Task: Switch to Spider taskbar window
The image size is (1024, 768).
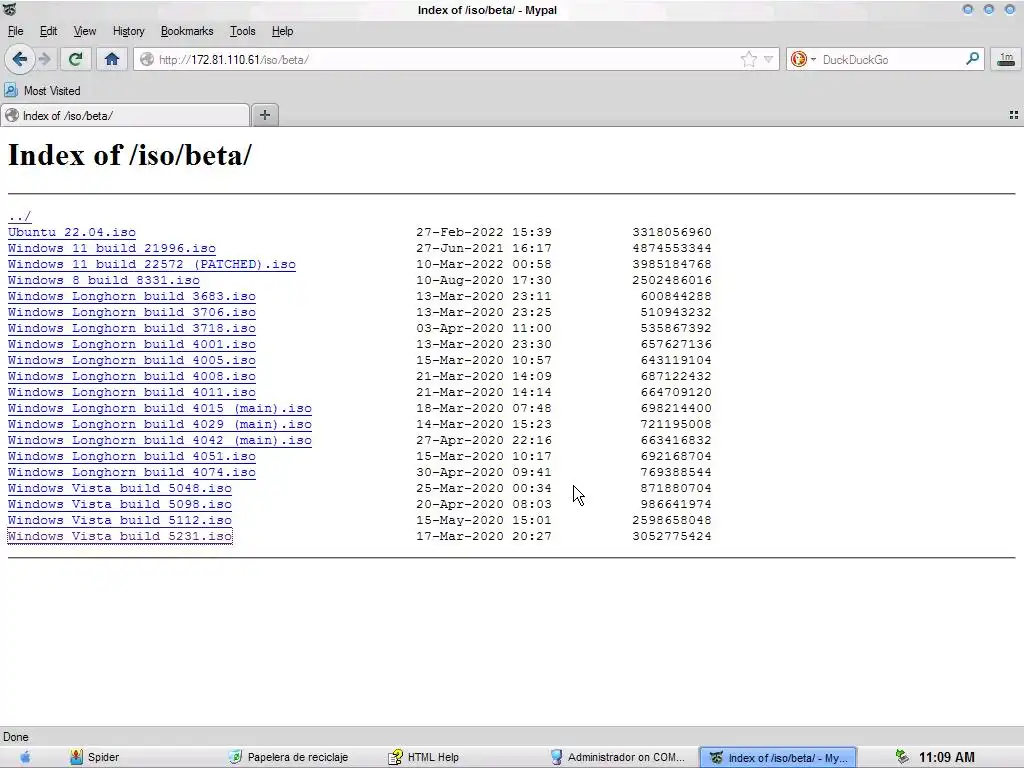Action: [95, 757]
